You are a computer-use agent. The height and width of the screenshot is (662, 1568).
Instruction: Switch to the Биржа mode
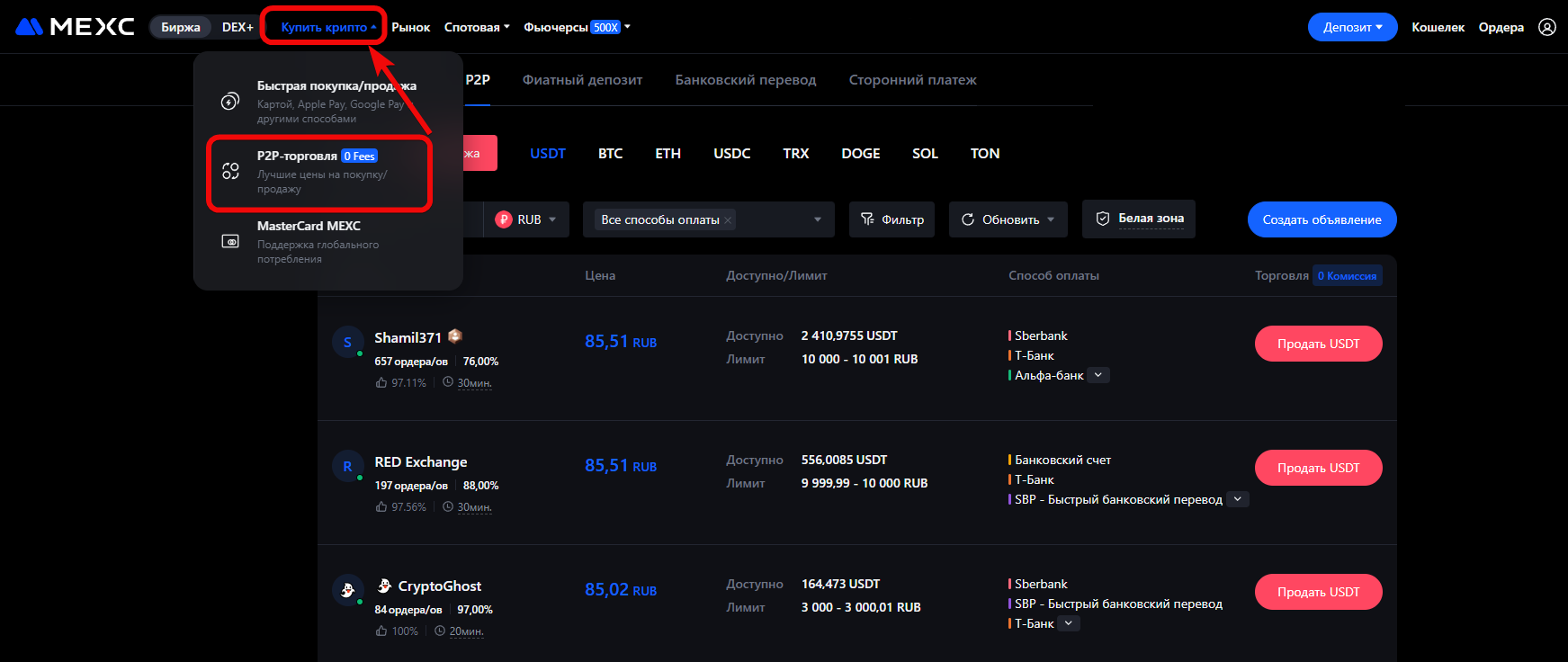point(181,27)
